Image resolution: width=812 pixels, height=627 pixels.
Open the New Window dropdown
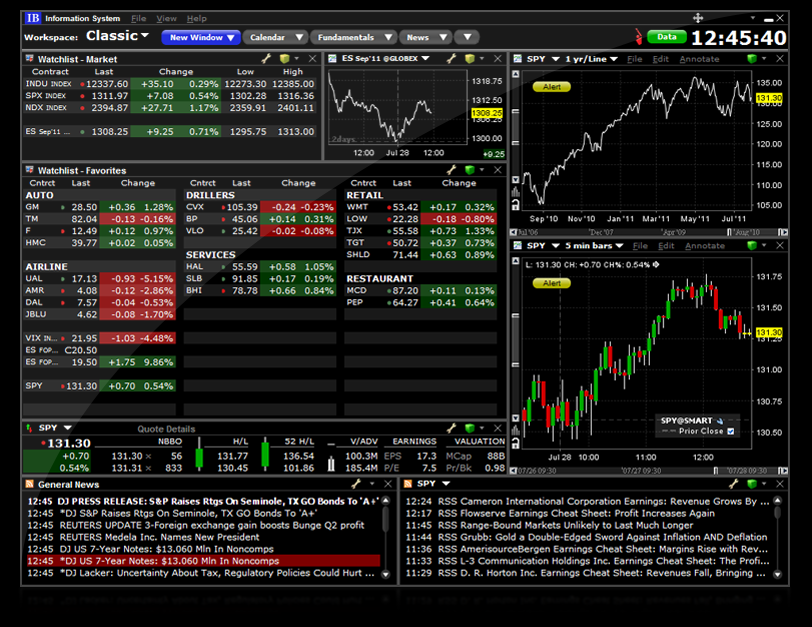coord(201,37)
